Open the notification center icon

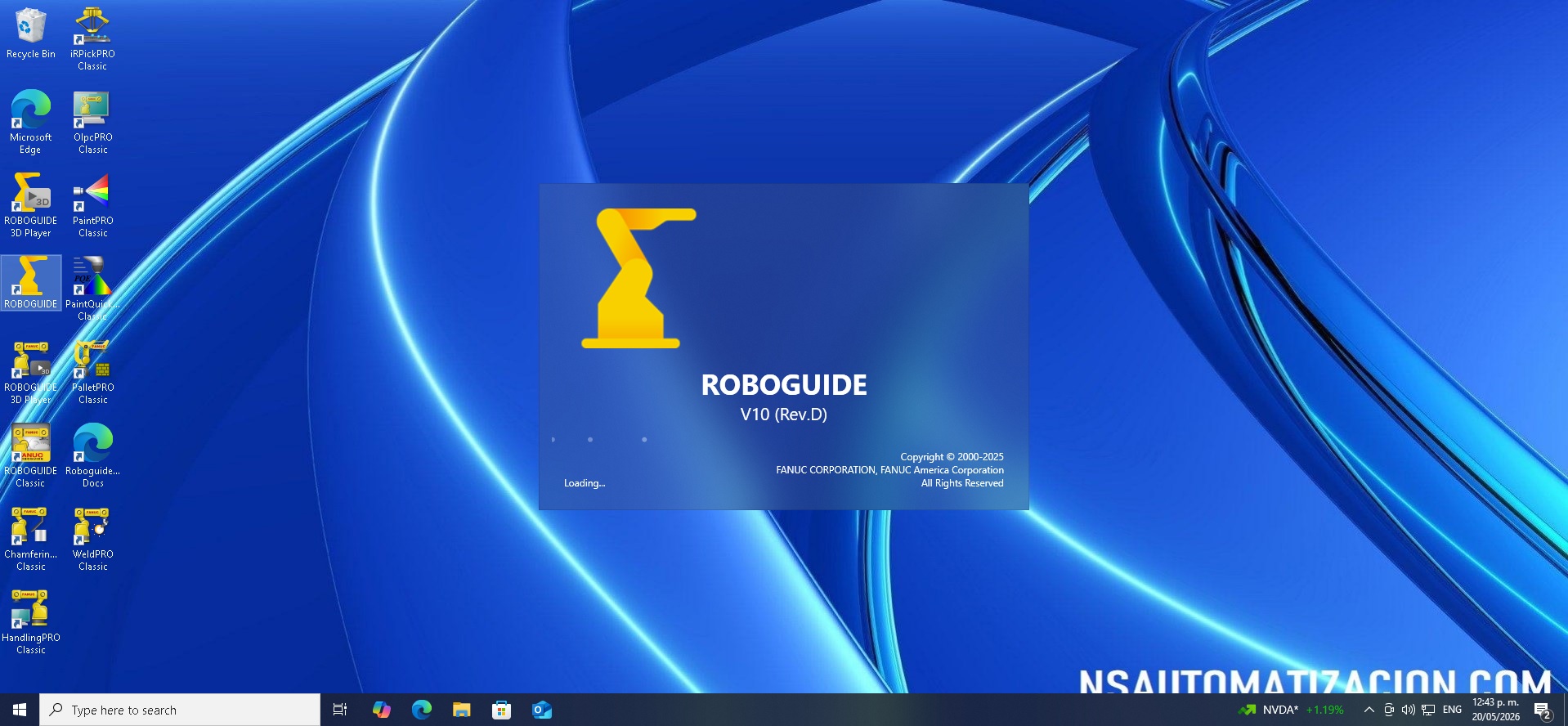(1542, 710)
